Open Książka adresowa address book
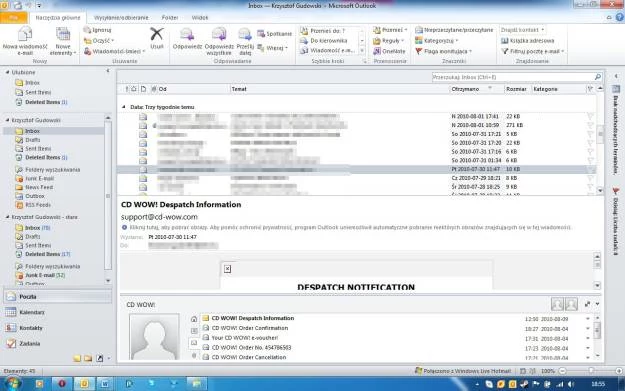This screenshot has width=625, height=391. [527, 41]
